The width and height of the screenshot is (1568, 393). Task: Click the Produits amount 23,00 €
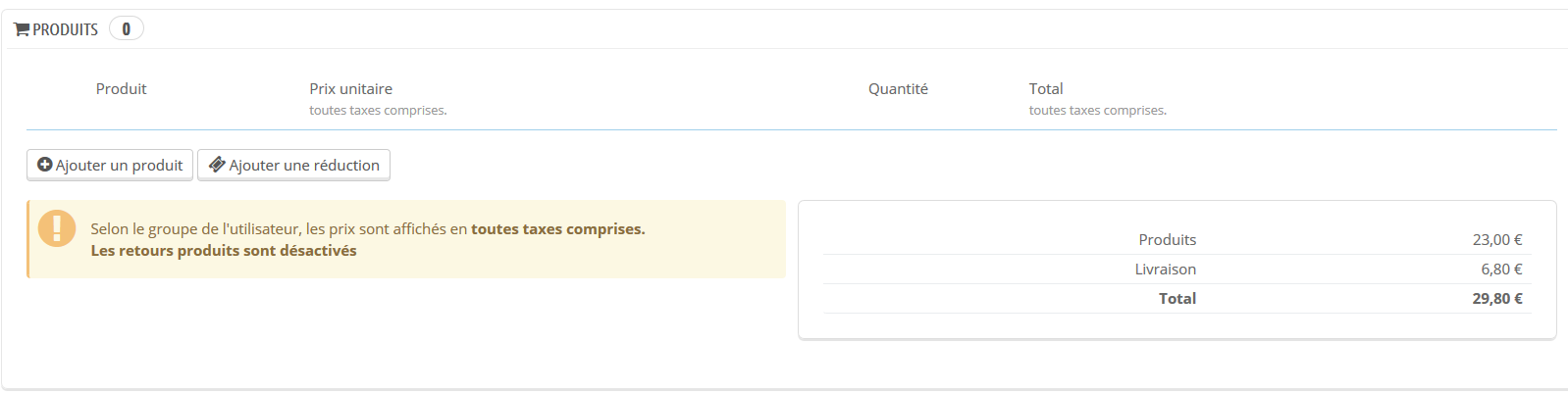tap(1497, 239)
